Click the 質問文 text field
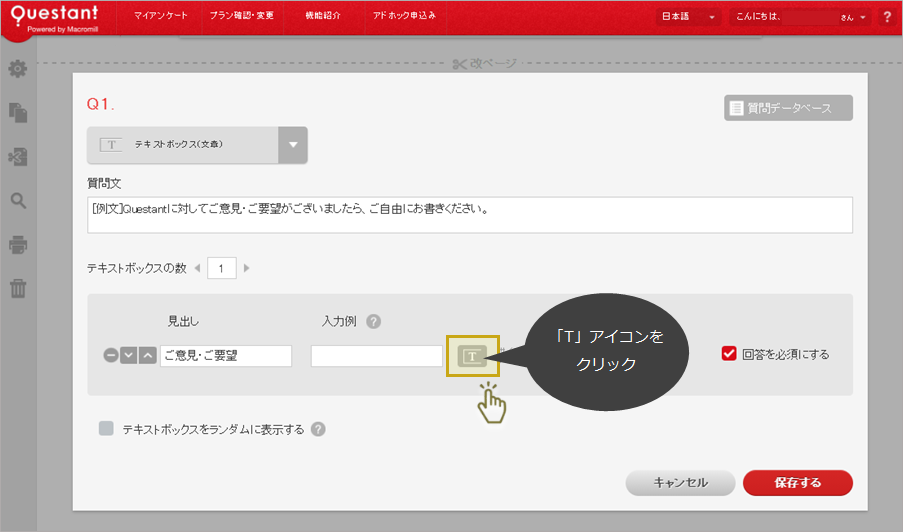Image resolution: width=903 pixels, height=532 pixels. pos(470,213)
